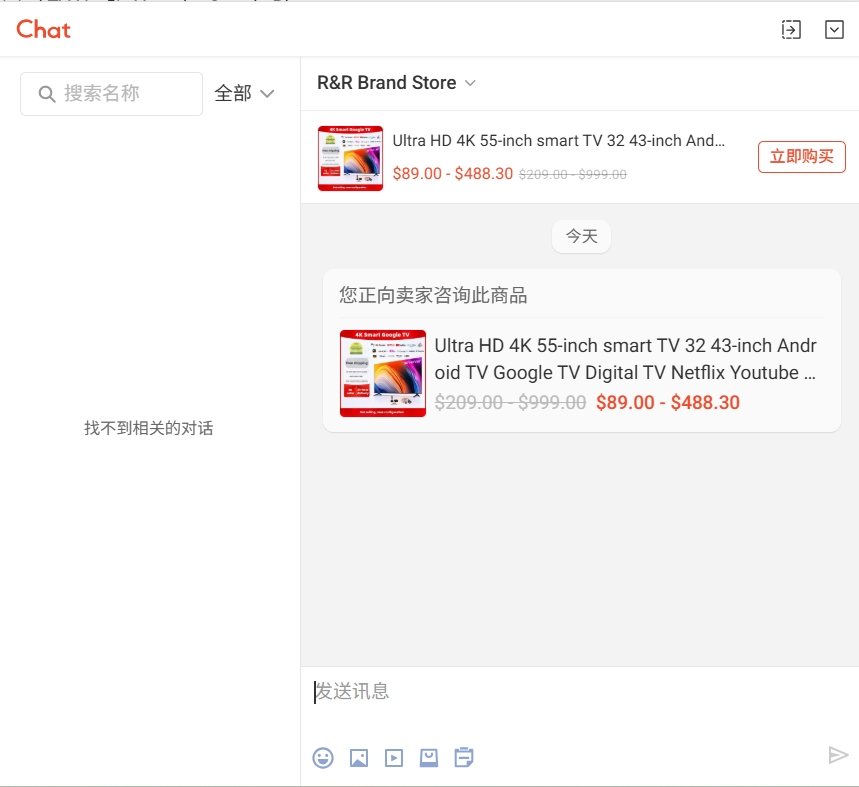Click the header price $89.00 - $488.30
The width and height of the screenshot is (859, 787).
pyautogui.click(x=453, y=174)
